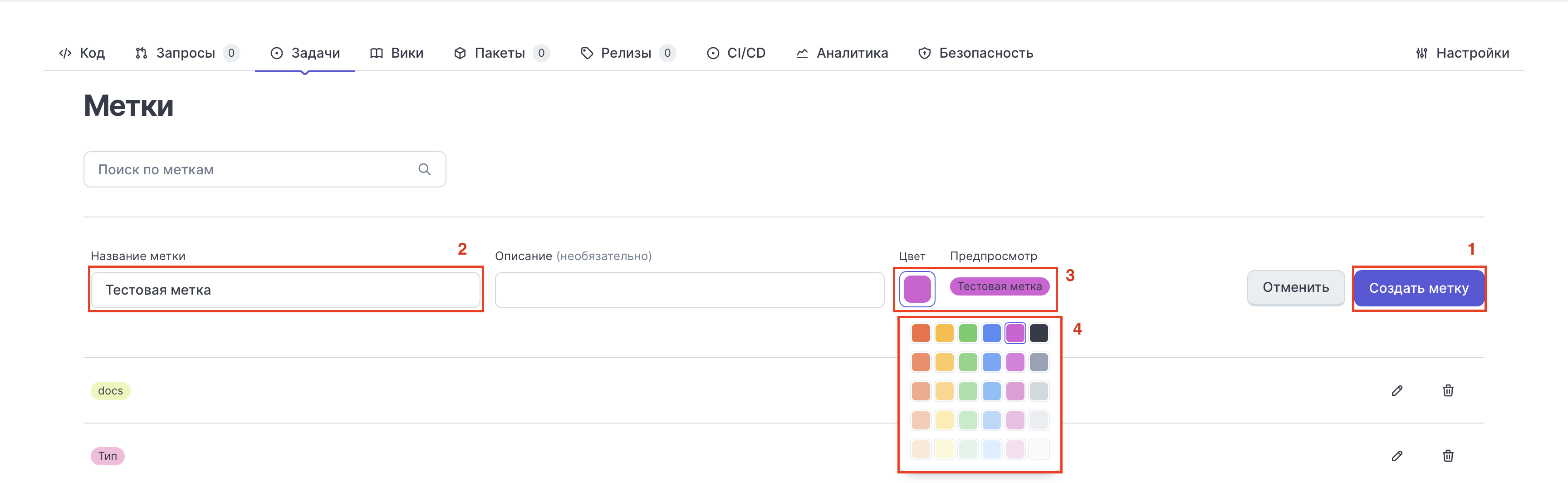This screenshot has height=483, width=1568.
Task: Pick the fourth-row pale blue swatch
Action: 991,420
